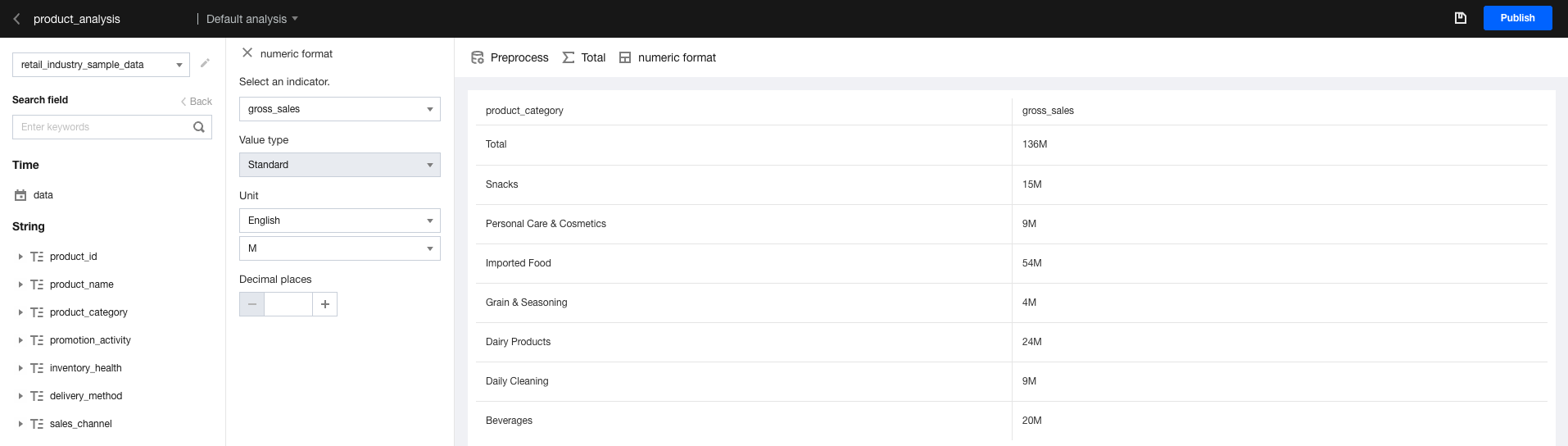Click the Back link beside Search field
1568x446 pixels.
click(197, 102)
